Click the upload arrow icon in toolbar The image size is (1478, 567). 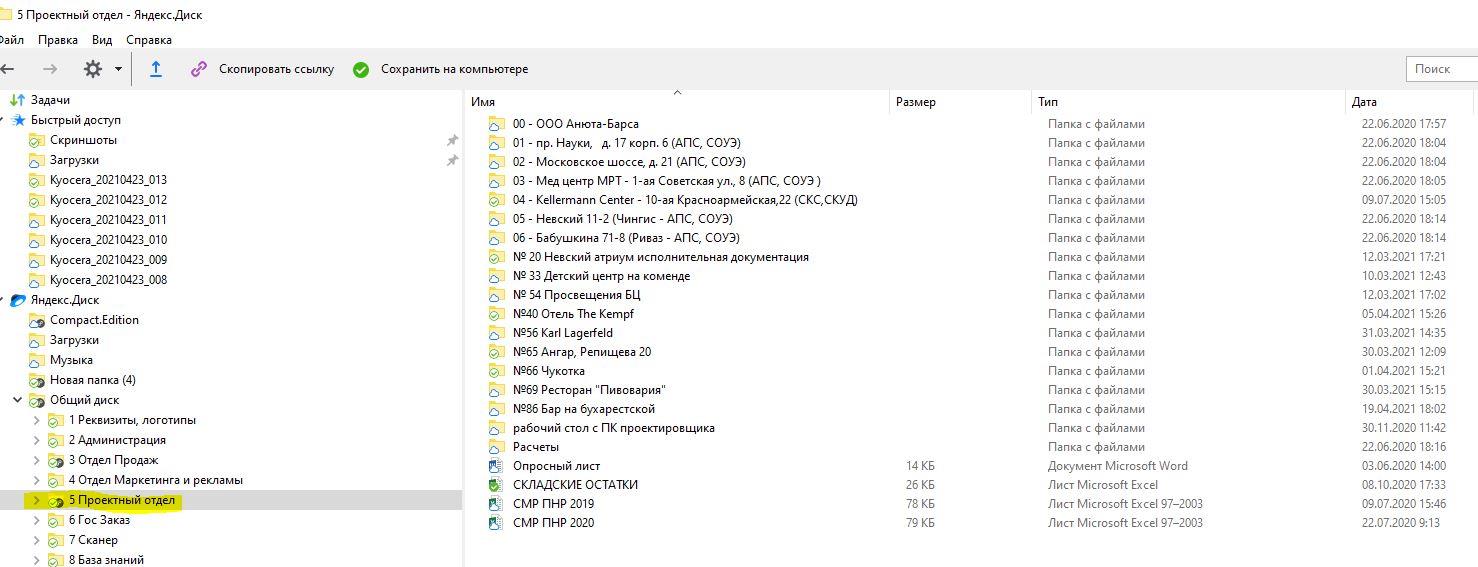[x=156, y=69]
